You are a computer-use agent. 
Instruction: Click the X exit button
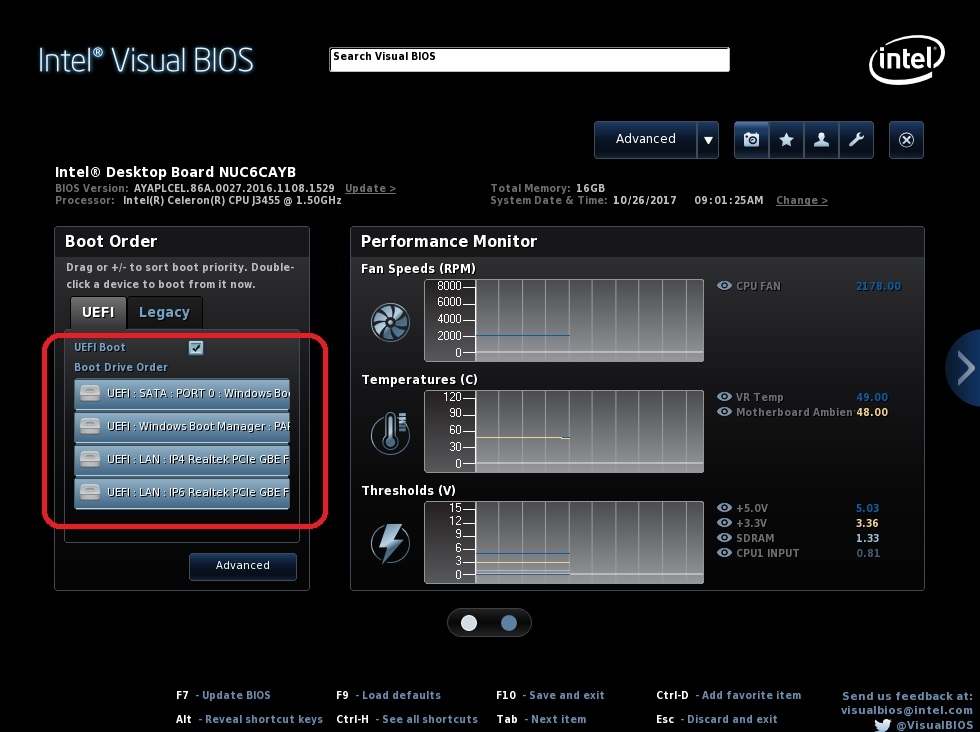tap(906, 139)
